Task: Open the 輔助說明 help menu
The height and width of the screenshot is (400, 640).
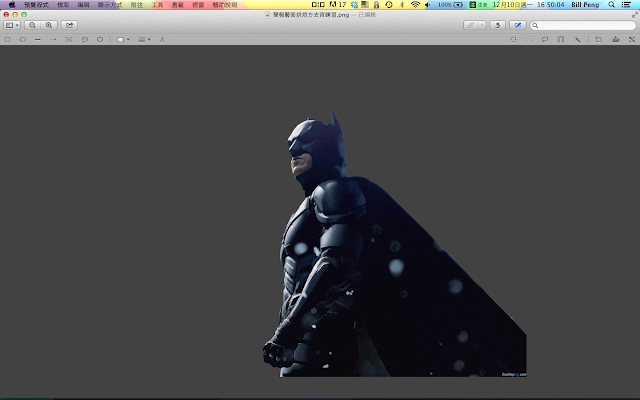Action: (224, 5)
